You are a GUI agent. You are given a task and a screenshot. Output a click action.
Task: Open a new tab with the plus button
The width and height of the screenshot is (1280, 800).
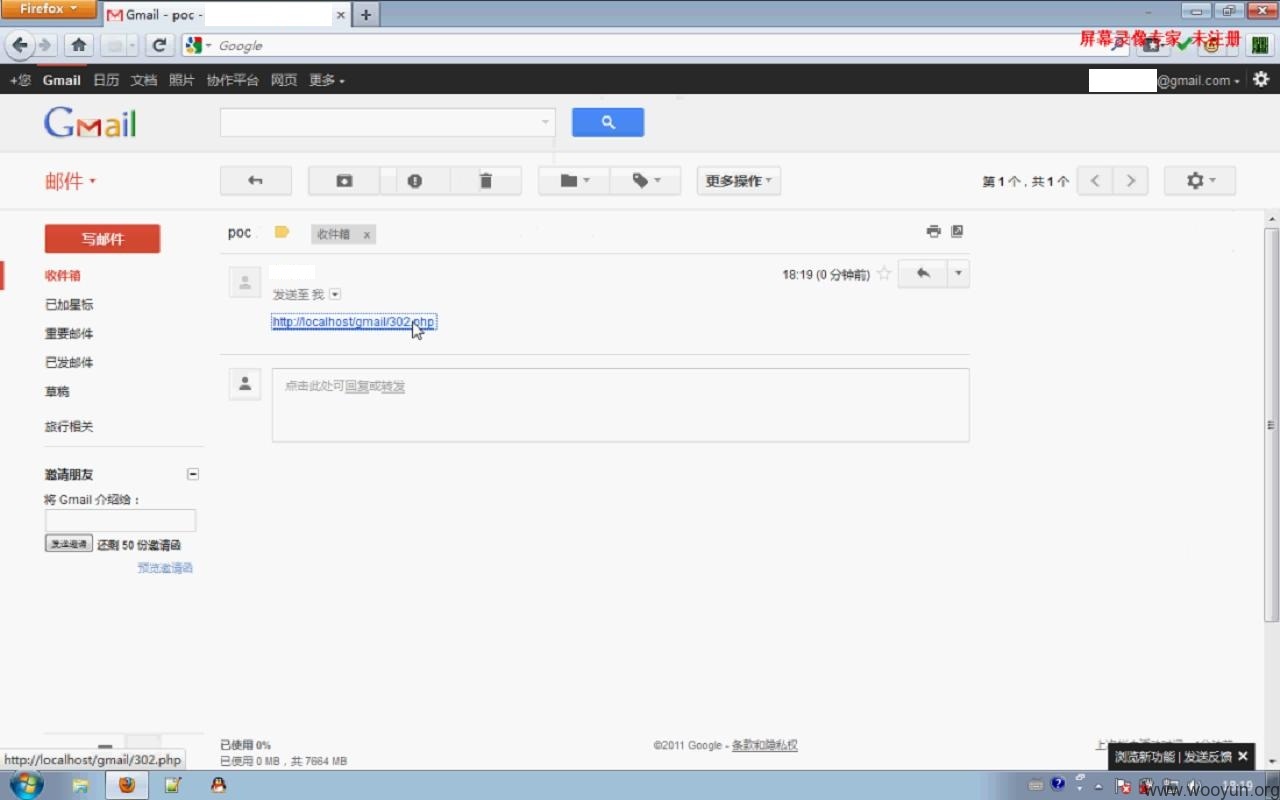click(366, 15)
